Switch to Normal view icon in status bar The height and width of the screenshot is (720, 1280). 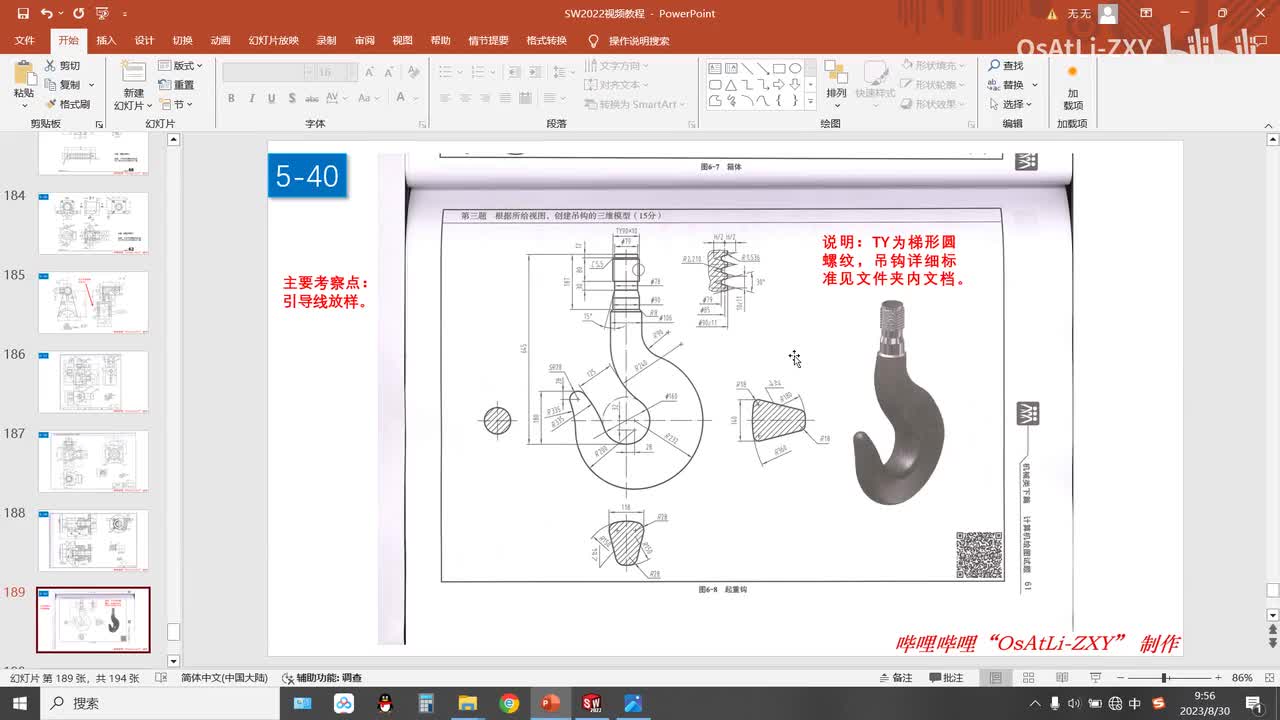coord(996,678)
